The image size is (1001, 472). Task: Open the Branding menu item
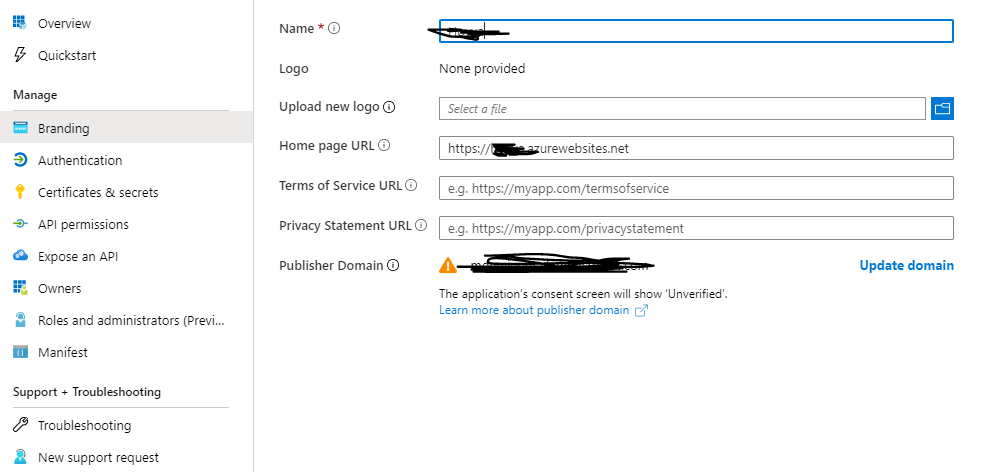coord(63,128)
